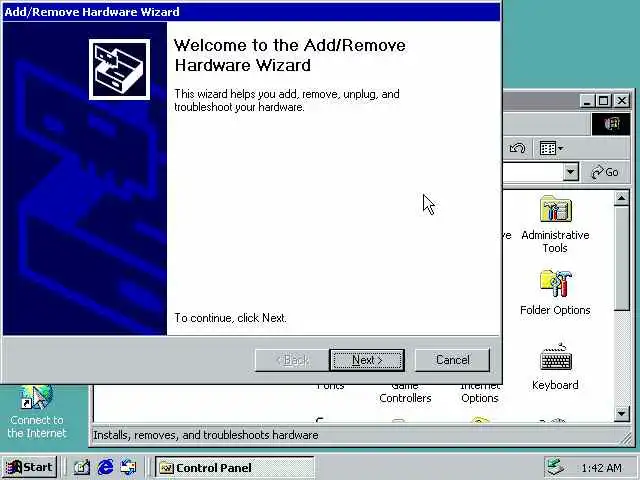Screen dimensions: 640x480
Task: Close the Control Panel window
Action: pyautogui.click(x=622, y=100)
